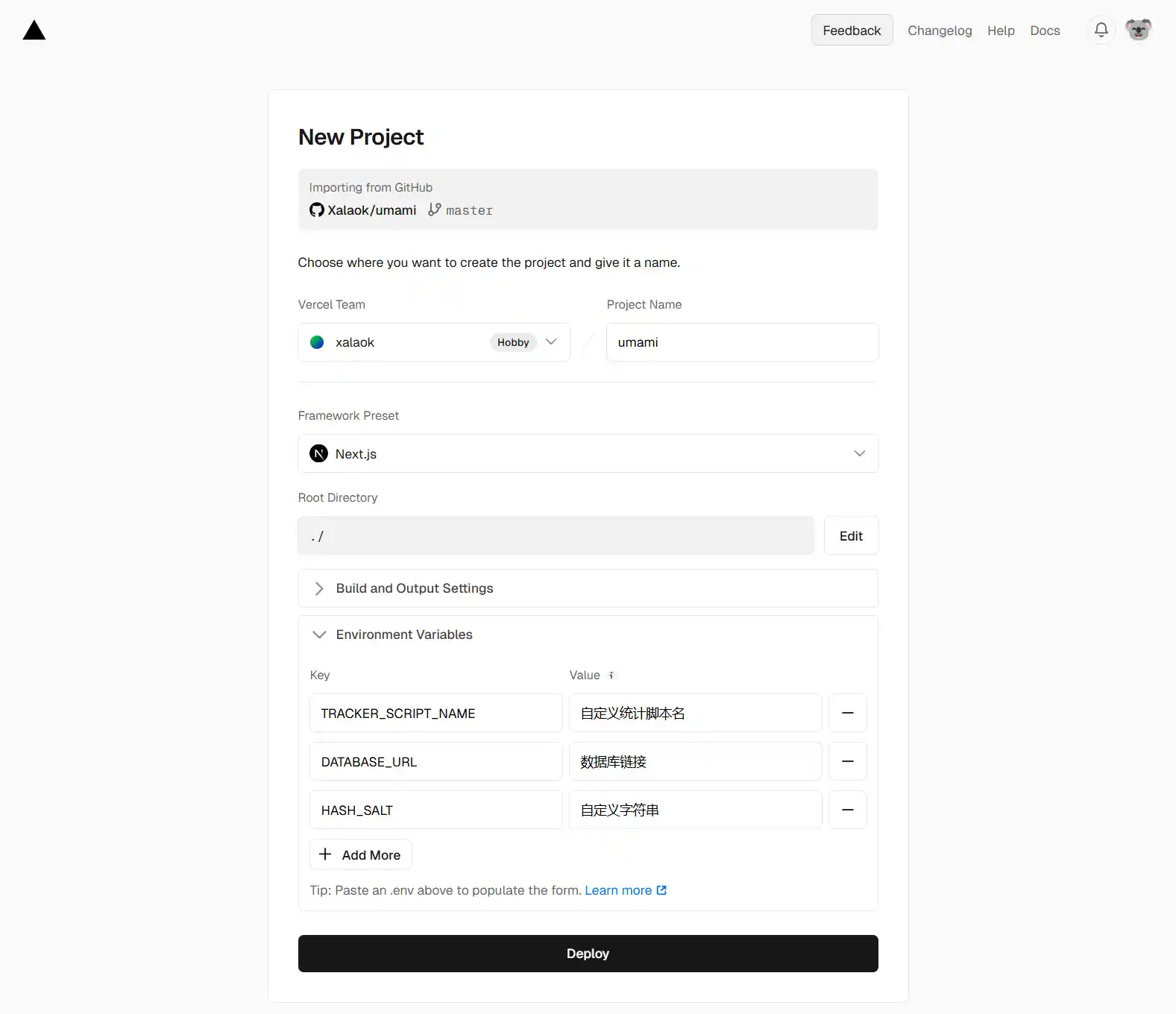Click the plus icon on Add More
The height and width of the screenshot is (1014, 1176).
coord(325,854)
